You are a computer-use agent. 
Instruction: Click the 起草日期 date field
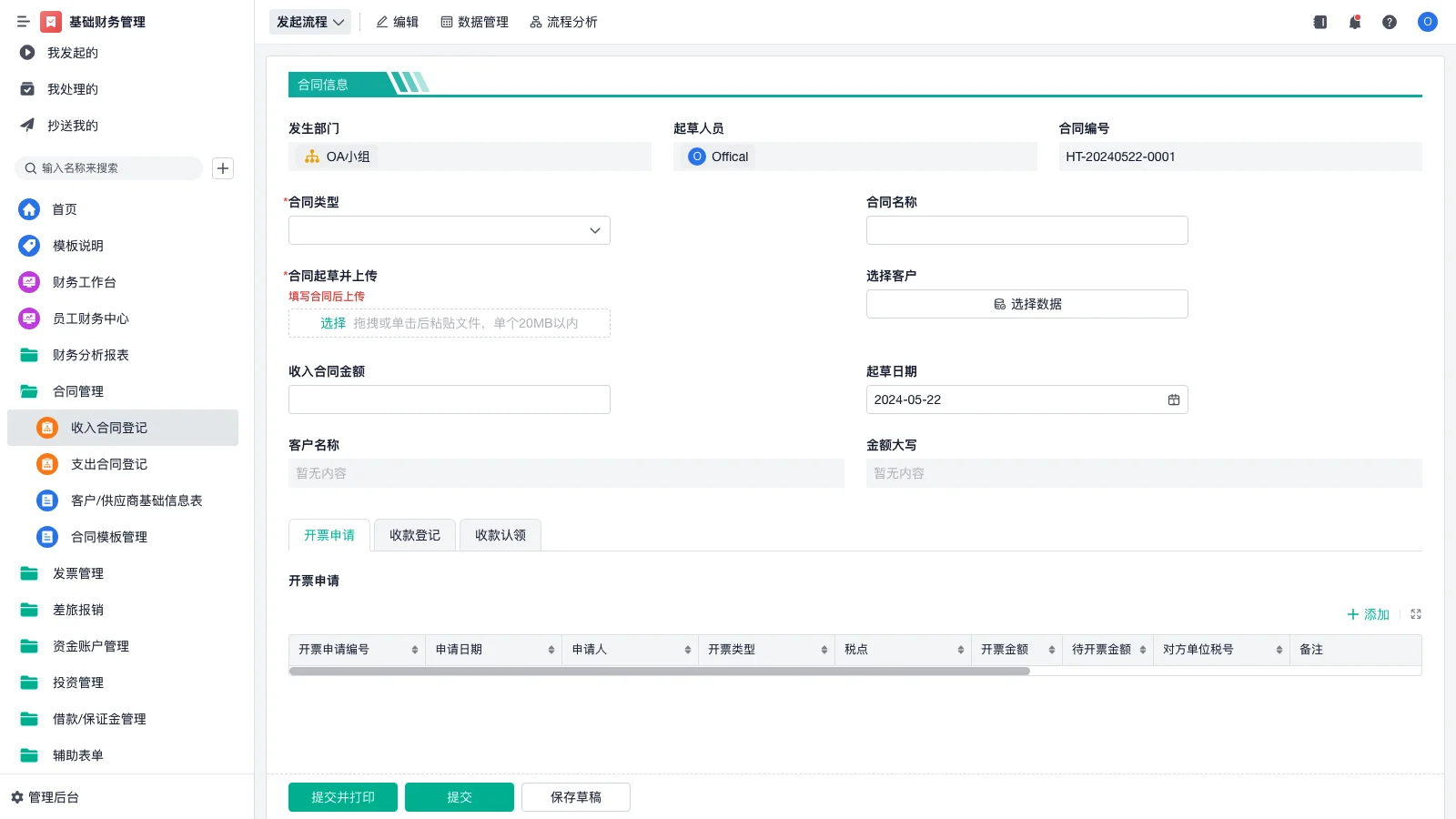click(x=1027, y=399)
